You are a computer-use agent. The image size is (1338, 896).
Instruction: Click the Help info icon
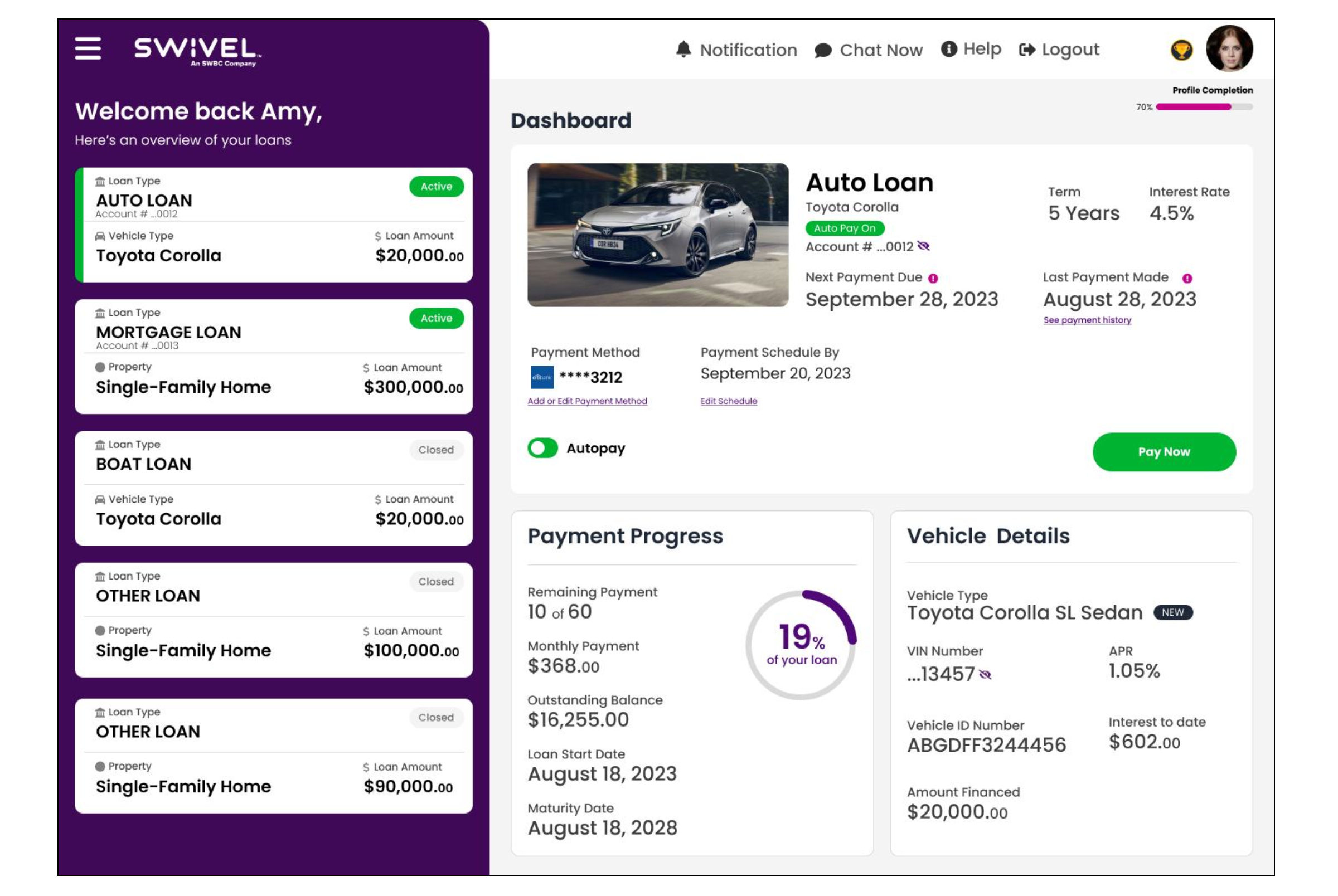(948, 49)
